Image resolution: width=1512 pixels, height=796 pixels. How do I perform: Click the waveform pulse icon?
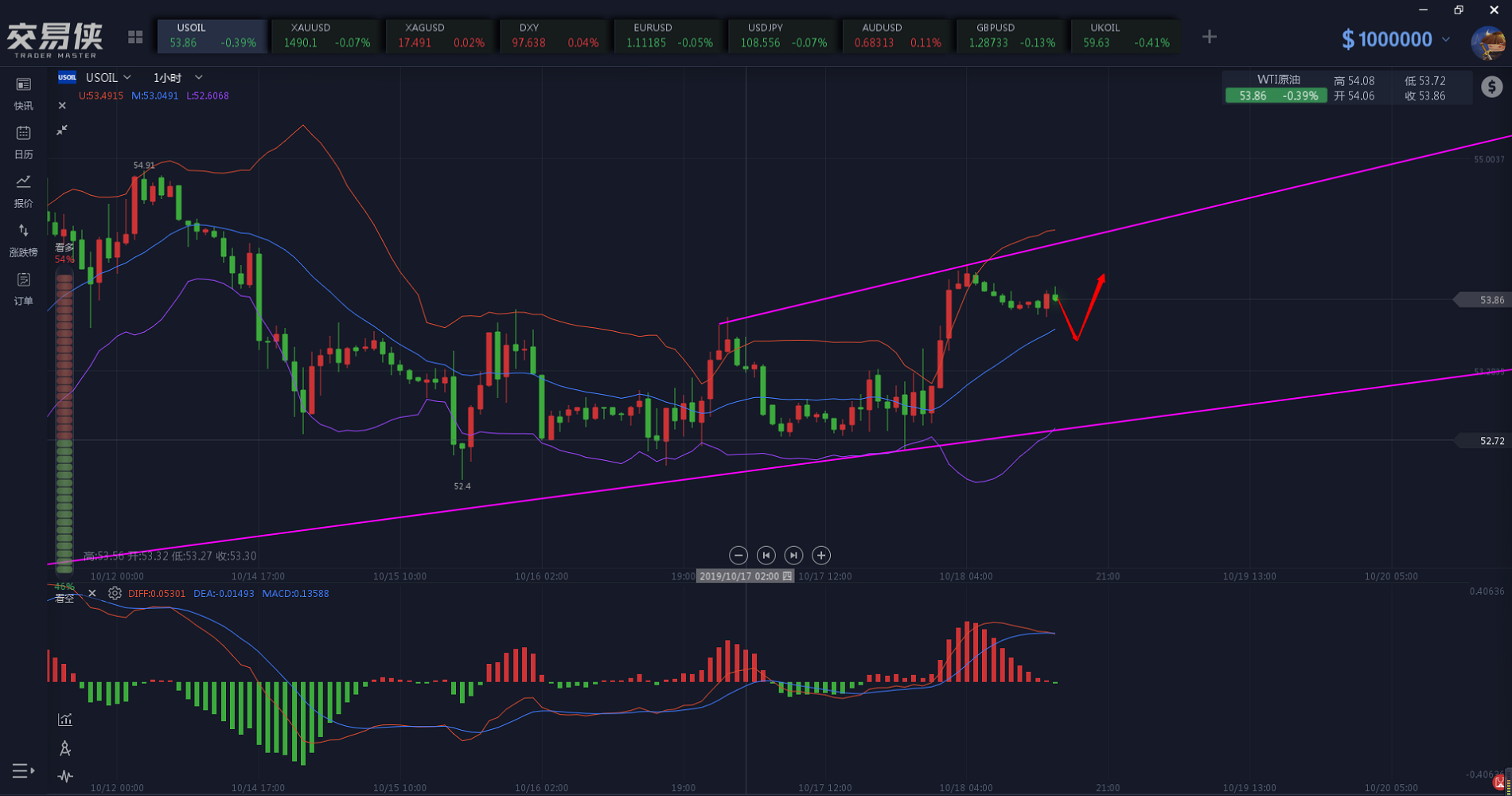[65, 776]
